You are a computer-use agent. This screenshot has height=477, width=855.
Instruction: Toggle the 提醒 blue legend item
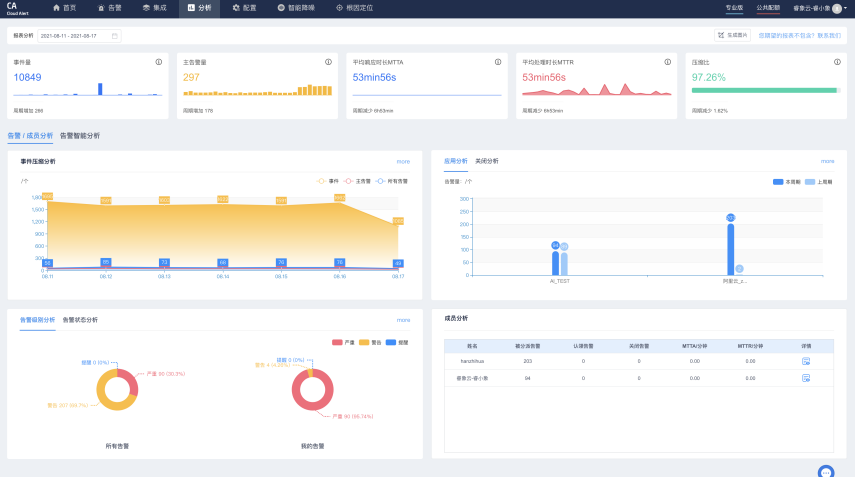pos(396,342)
